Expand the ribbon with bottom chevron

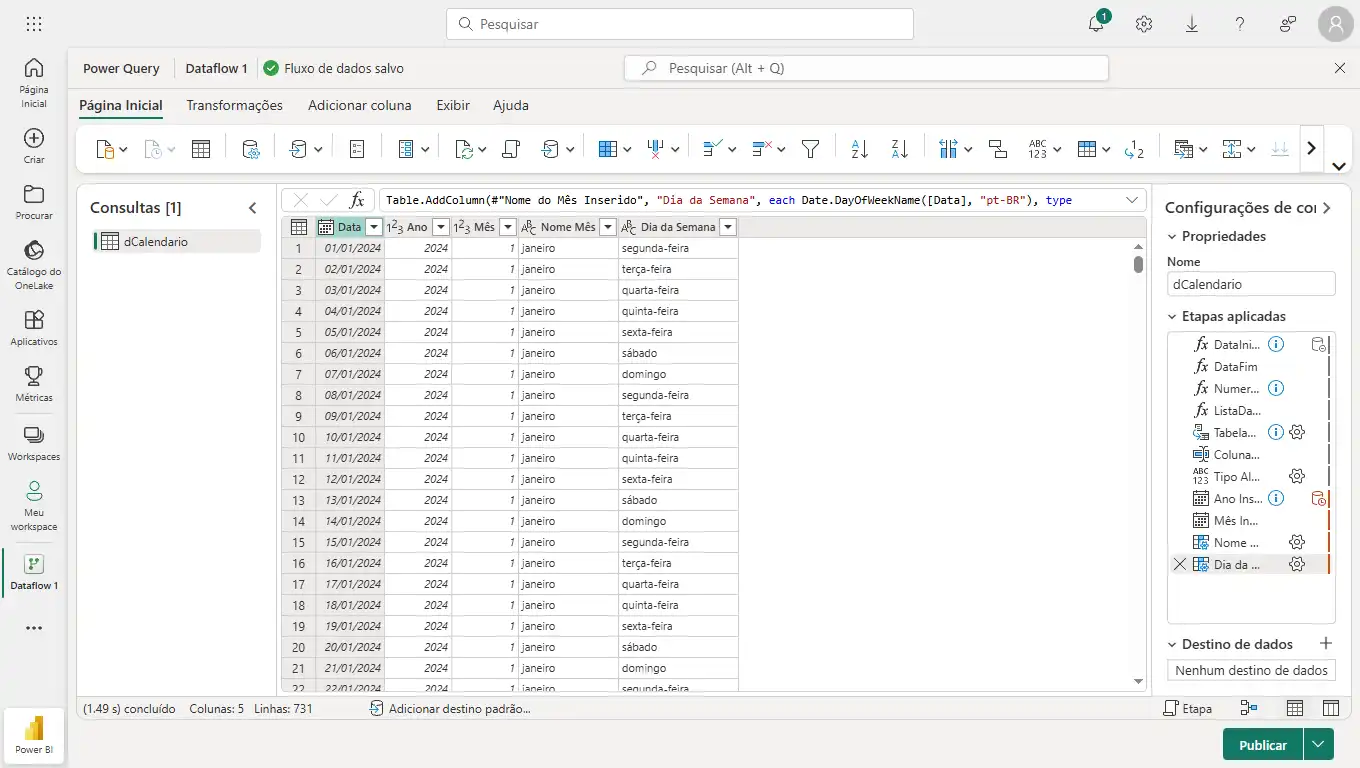[x=1339, y=166]
